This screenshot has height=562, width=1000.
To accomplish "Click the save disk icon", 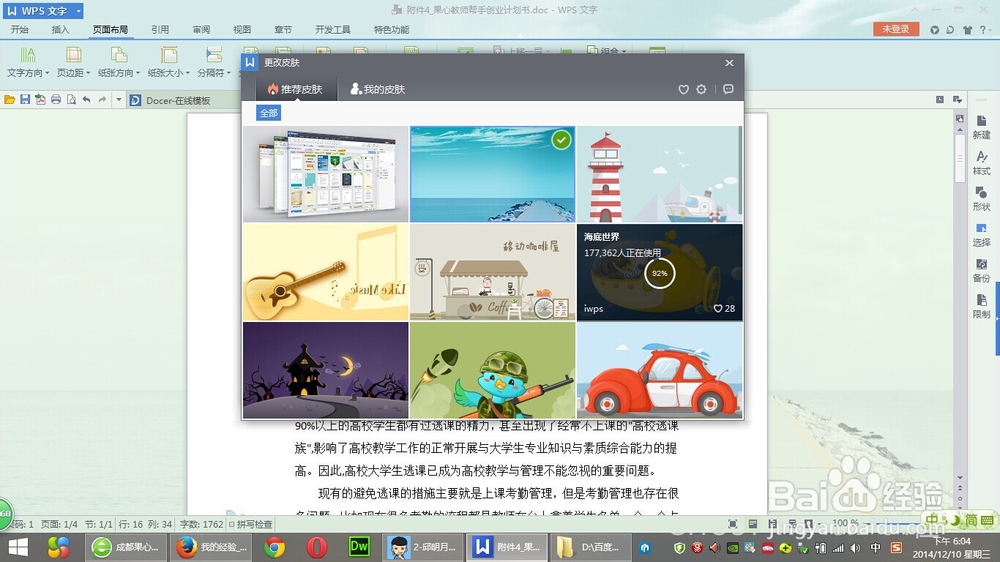I will pyautogui.click(x=25, y=100).
